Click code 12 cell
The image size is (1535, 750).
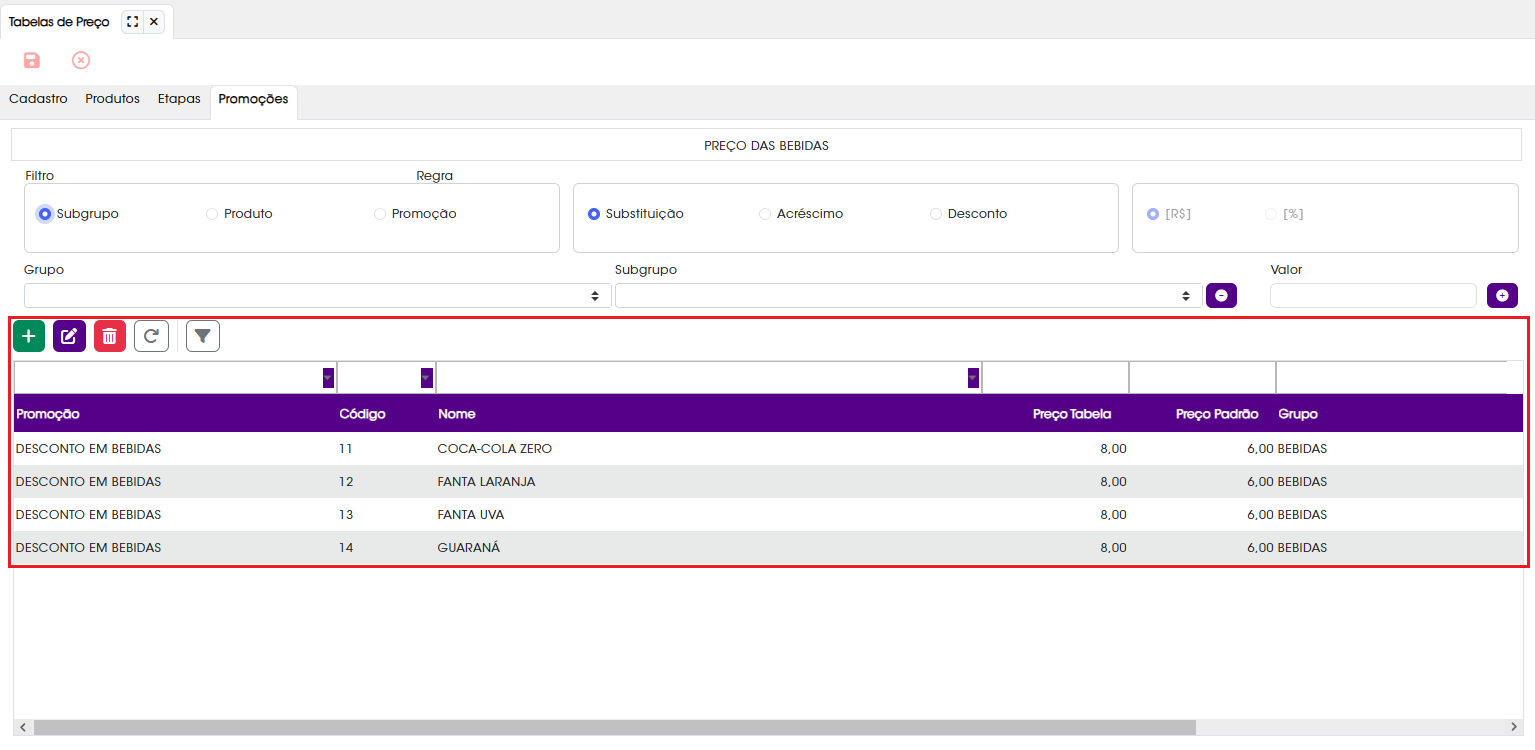pos(346,482)
